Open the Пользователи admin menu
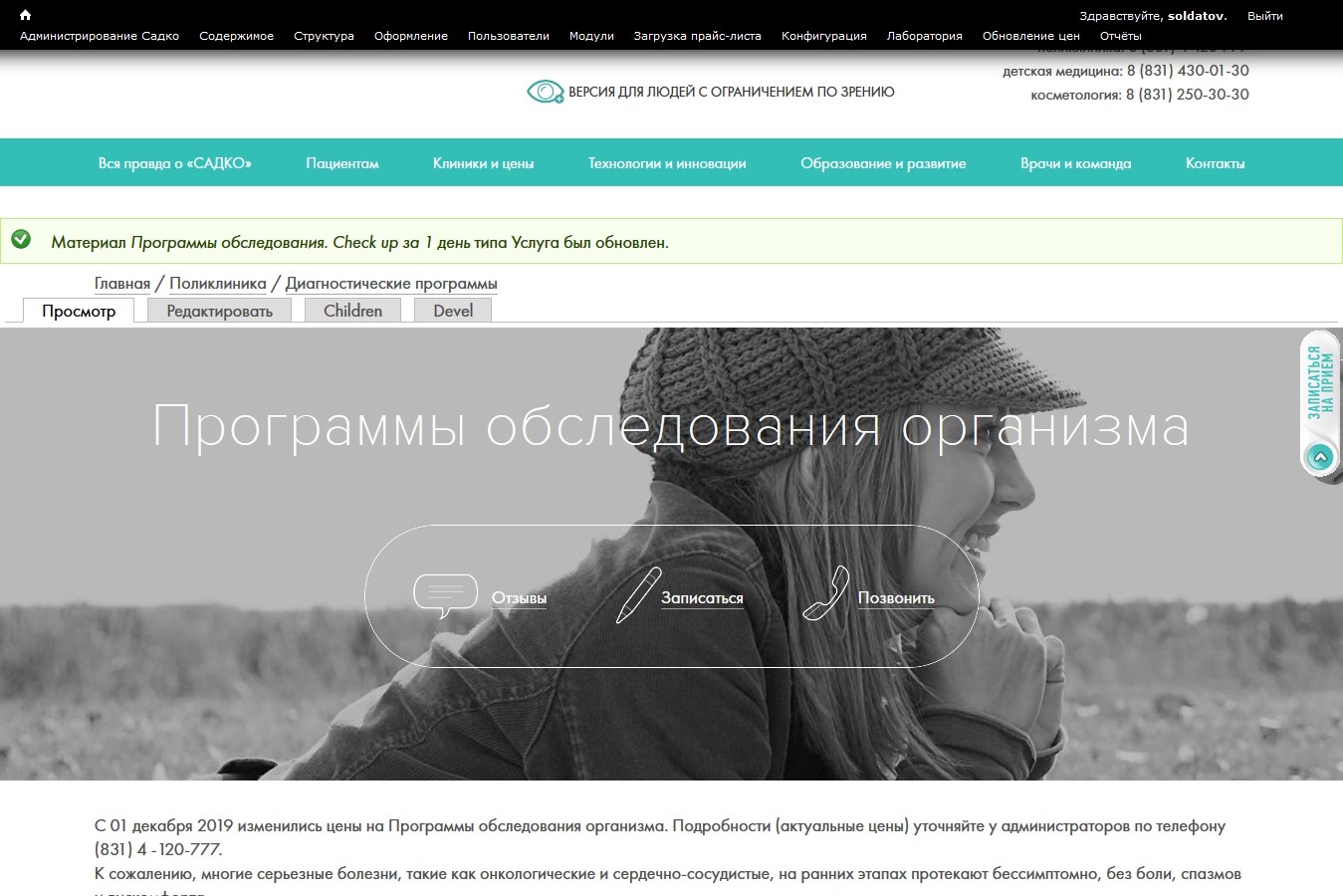The image size is (1343, 896). pos(509,36)
